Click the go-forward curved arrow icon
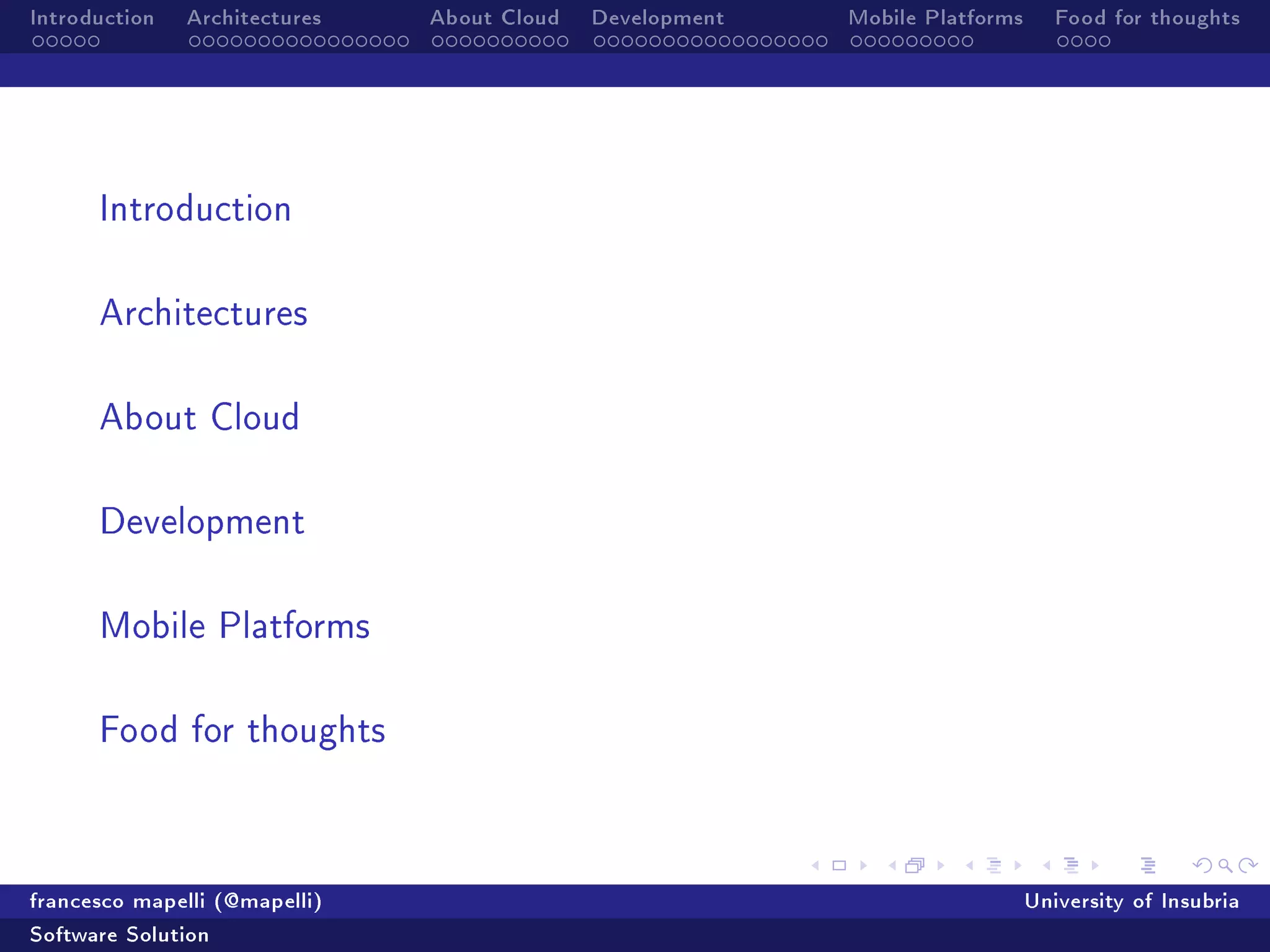The image size is (1270, 952). [1248, 865]
